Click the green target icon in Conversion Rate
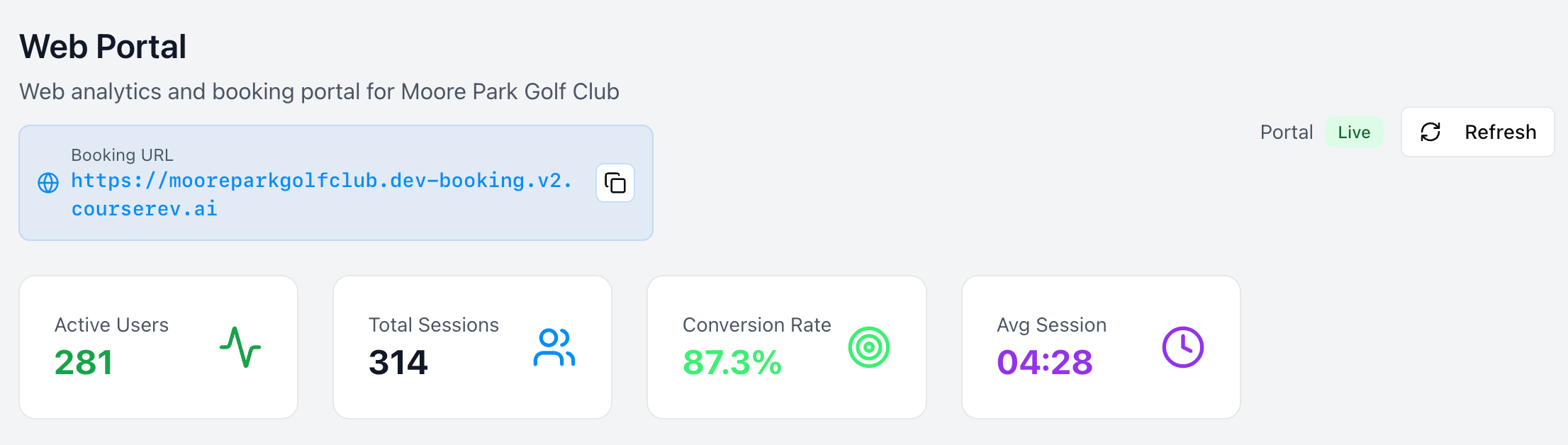Image resolution: width=1568 pixels, height=445 pixels. (869, 347)
